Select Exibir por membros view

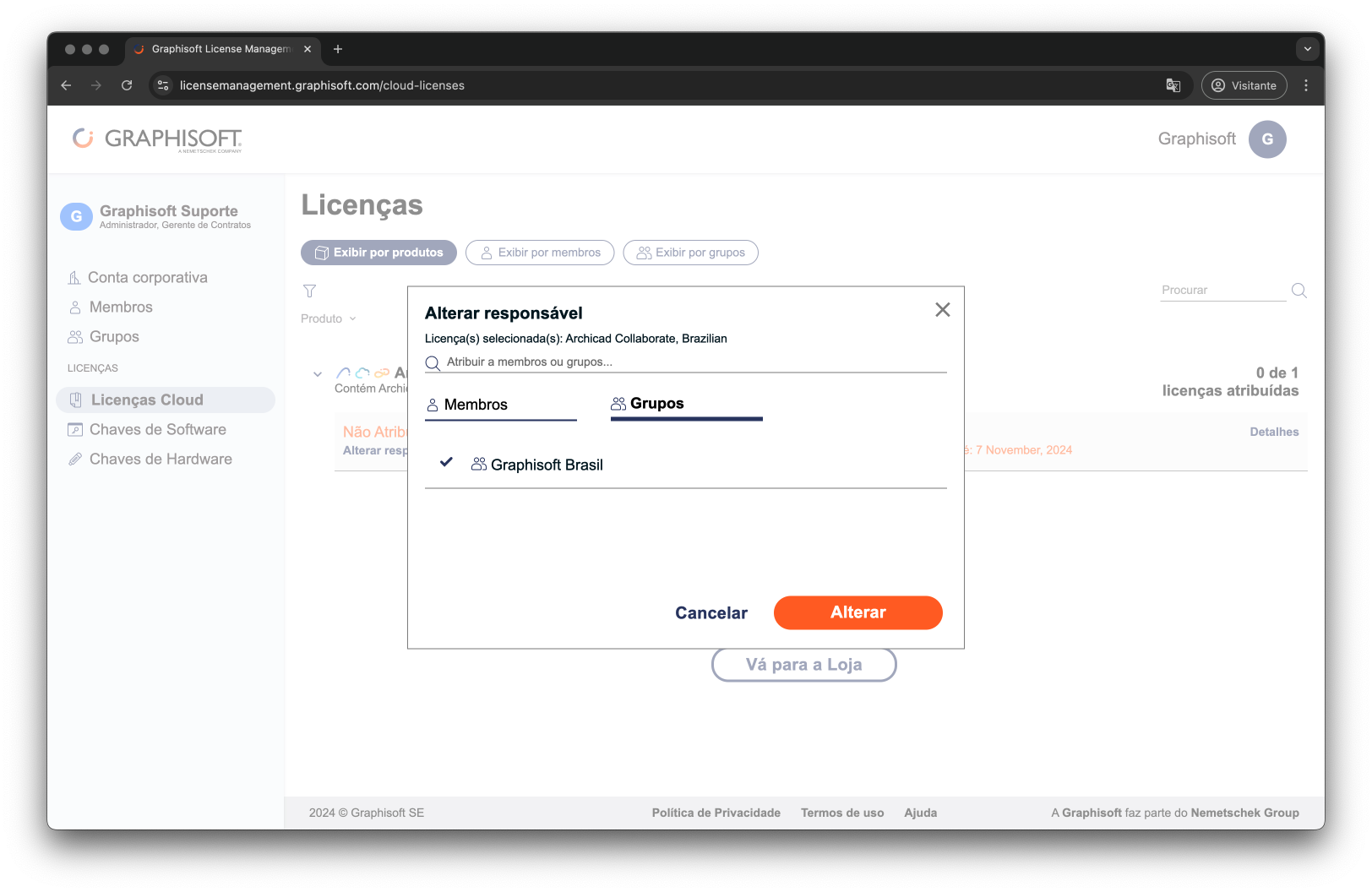[540, 253]
